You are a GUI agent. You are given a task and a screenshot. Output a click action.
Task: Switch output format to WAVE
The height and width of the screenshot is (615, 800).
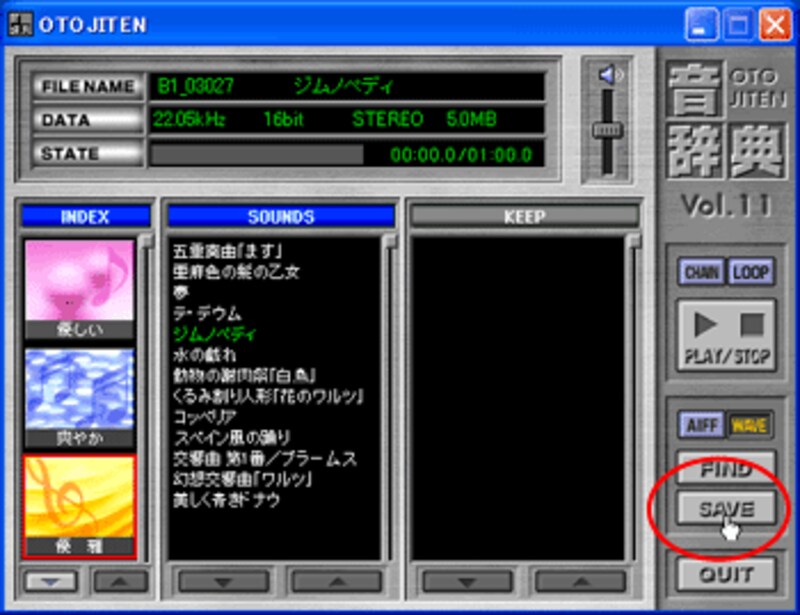pos(750,425)
